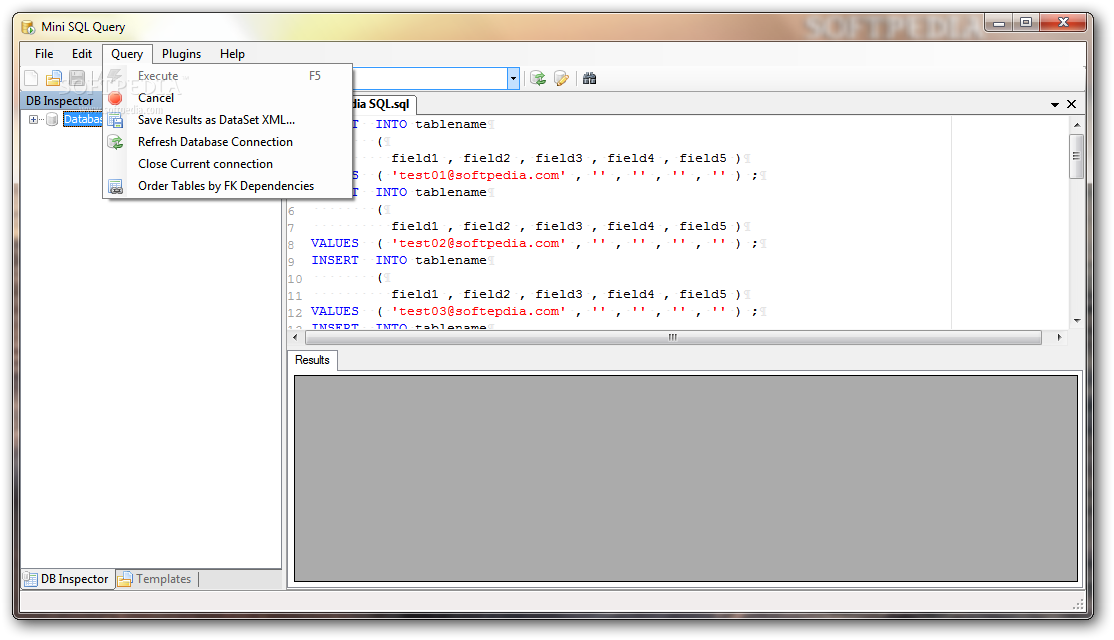Viewport: 1114px width, 640px height.
Task: Click the editor scroll down arrow
Action: [x=1077, y=320]
